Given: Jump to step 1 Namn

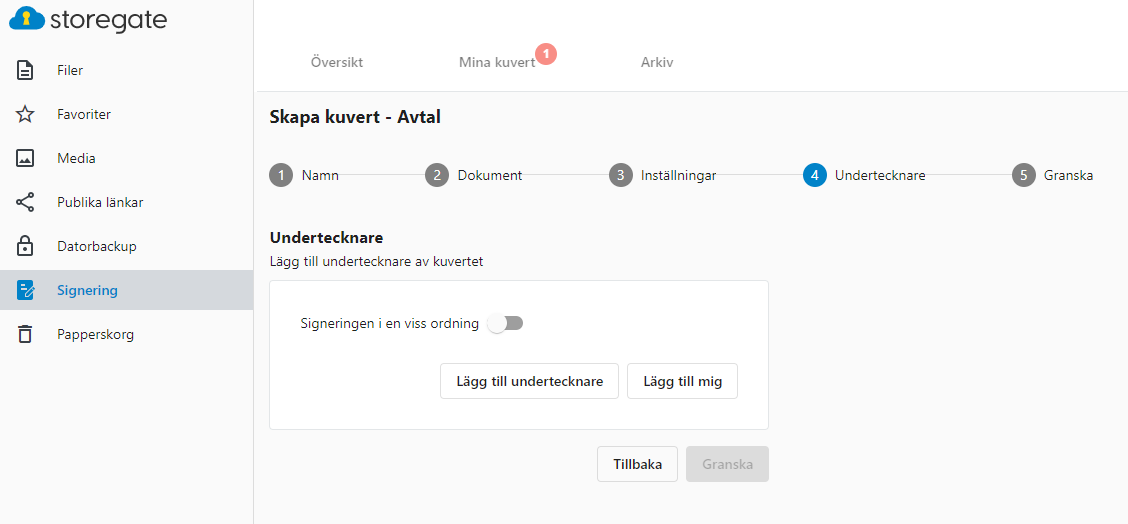Looking at the screenshot, I should [304, 175].
